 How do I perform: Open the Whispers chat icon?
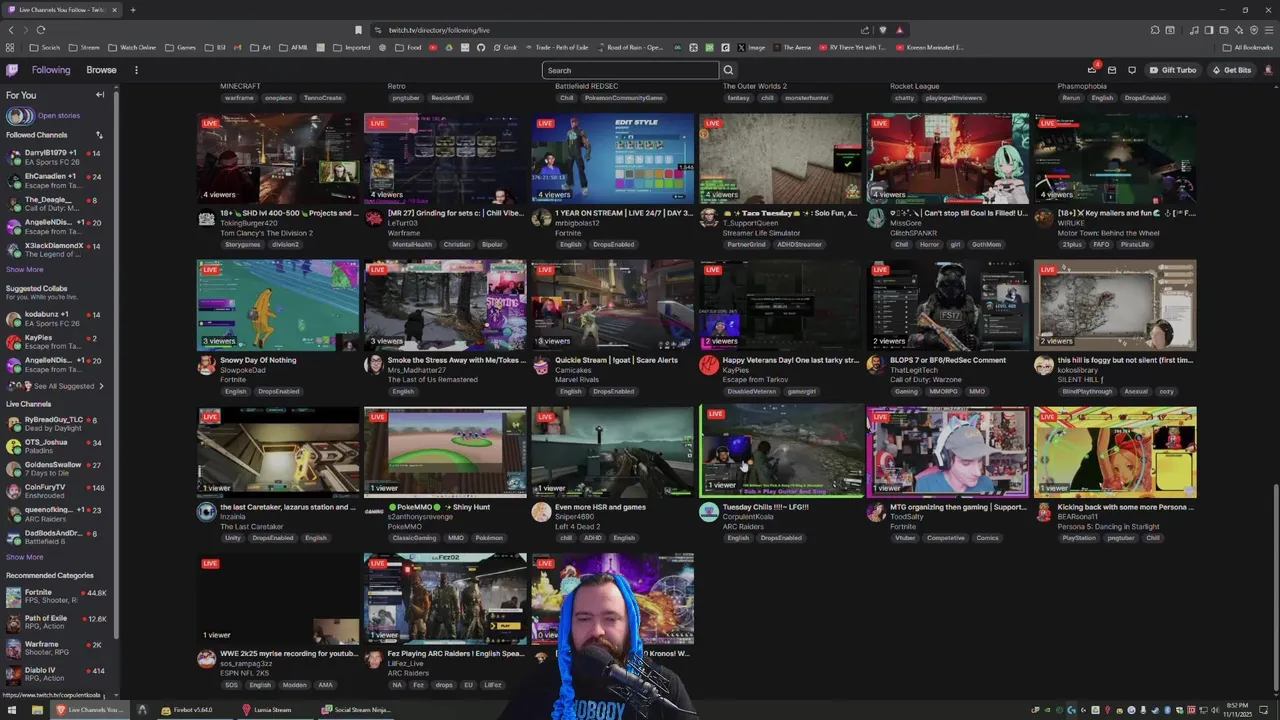[1132, 70]
